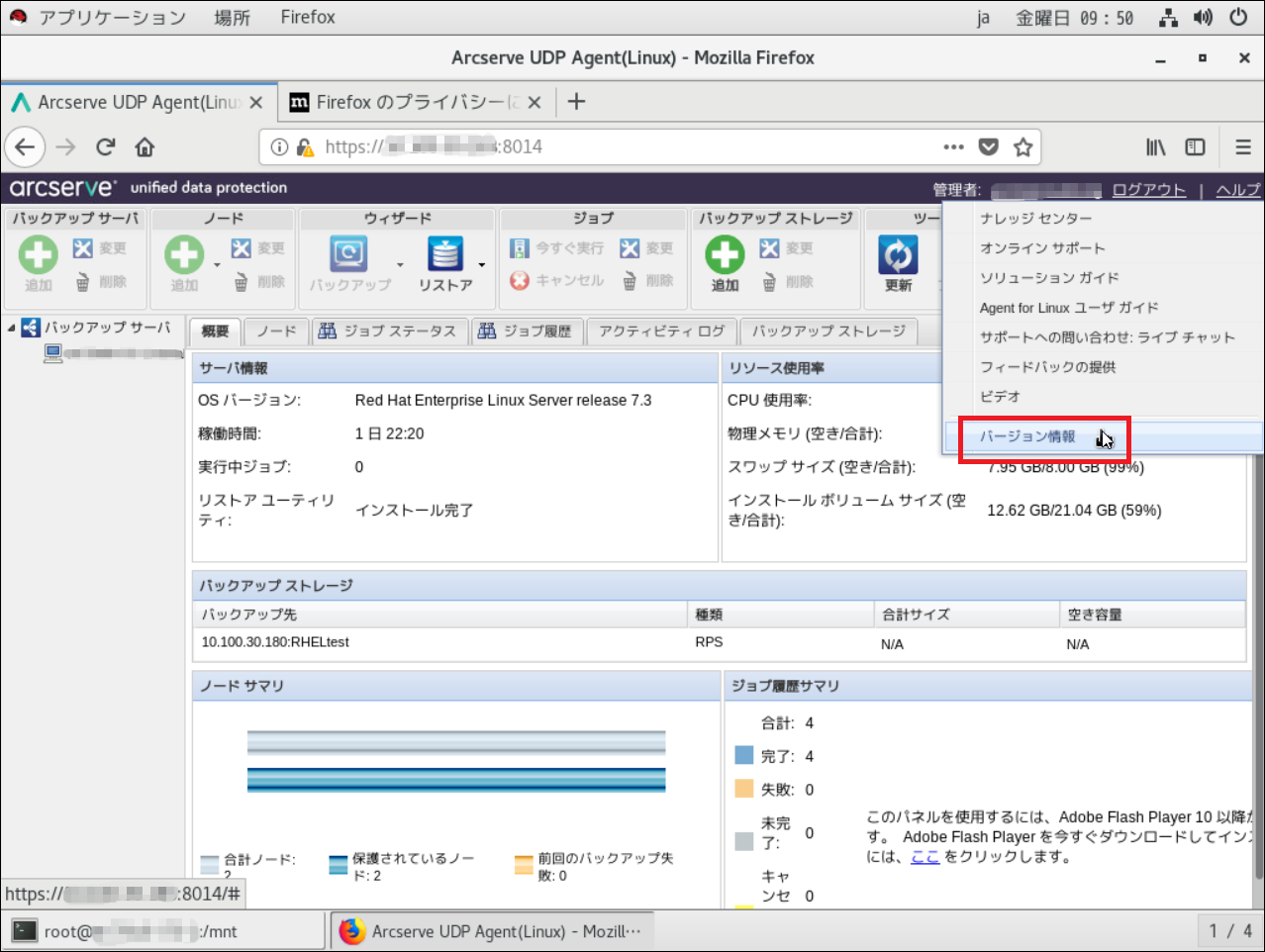
Task: Click 削除 trash icon in バックアップ ストレージ group
Action: (x=770, y=283)
